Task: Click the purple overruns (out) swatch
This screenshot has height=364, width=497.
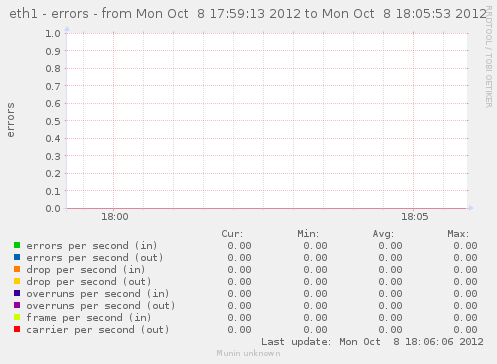Action: point(17,305)
